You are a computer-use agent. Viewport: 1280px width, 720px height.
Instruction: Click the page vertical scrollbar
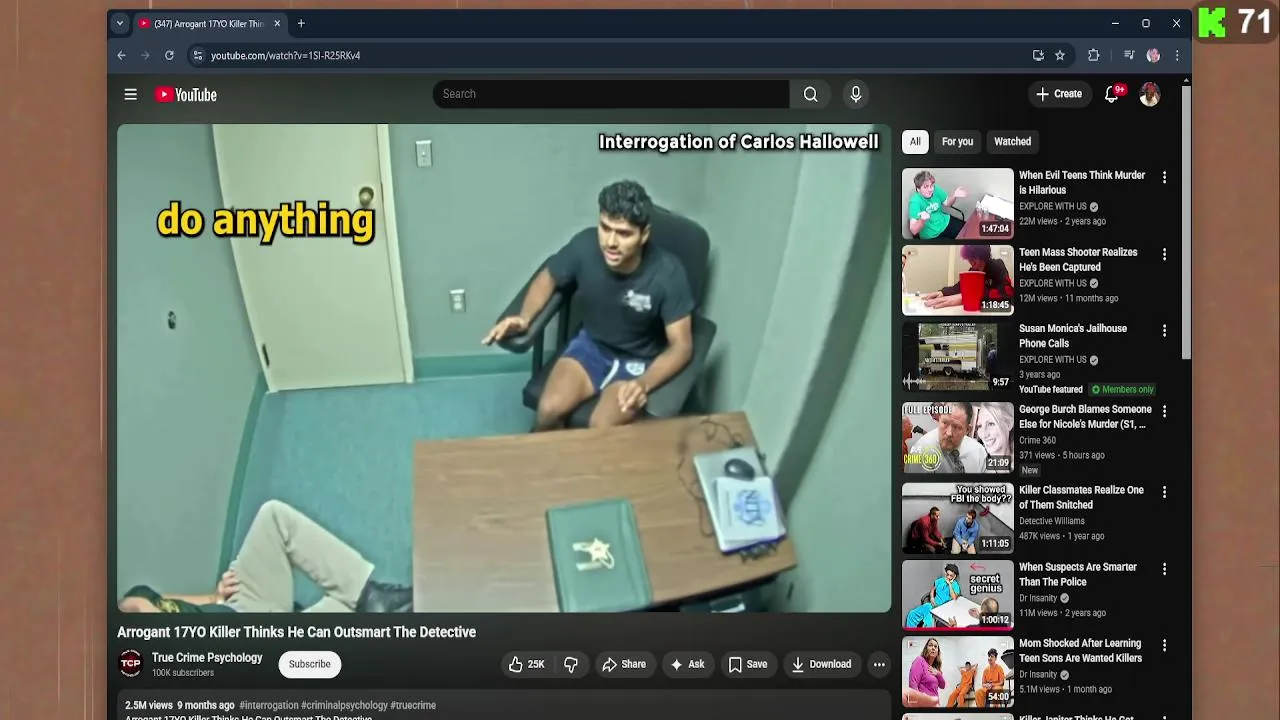point(1186,222)
